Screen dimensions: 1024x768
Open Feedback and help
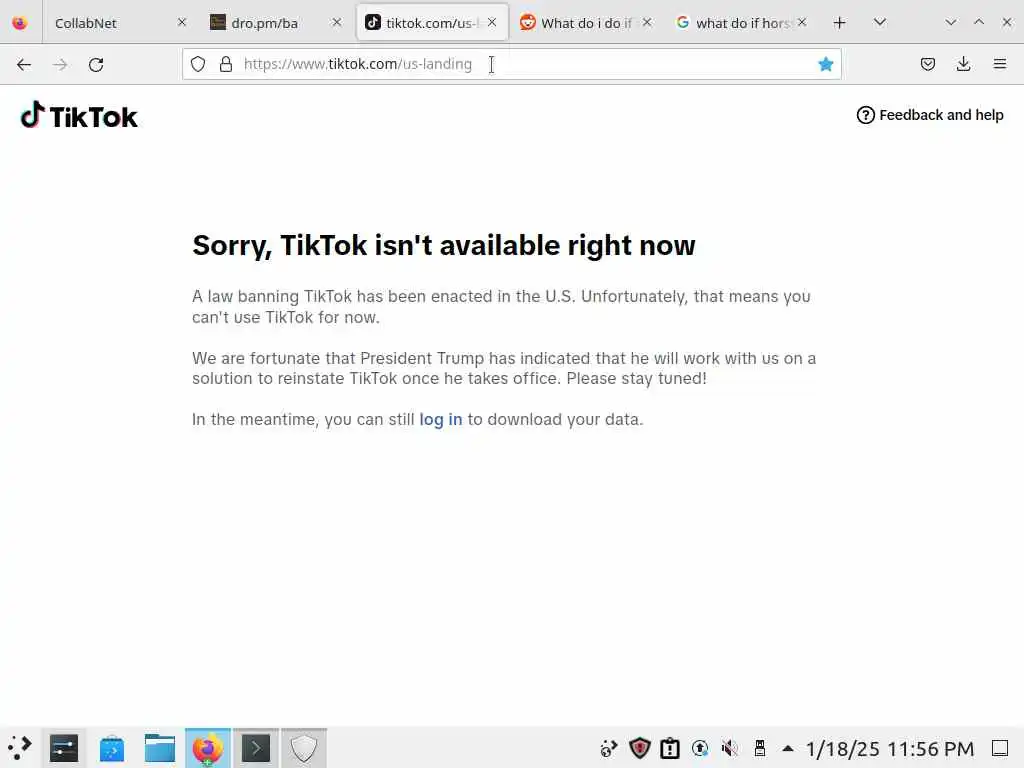pyautogui.click(x=930, y=115)
